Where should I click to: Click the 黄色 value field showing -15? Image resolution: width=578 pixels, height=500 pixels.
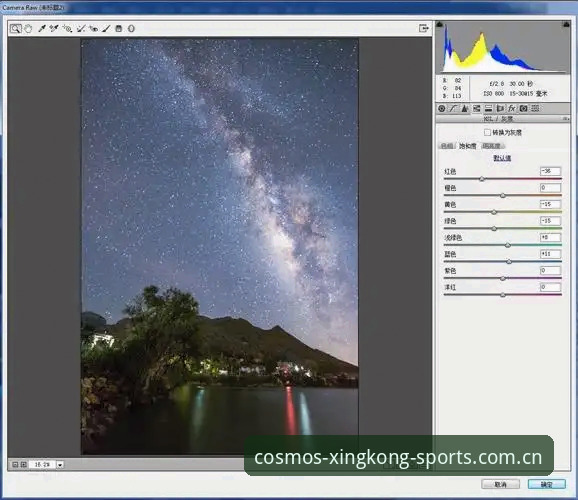click(x=550, y=204)
